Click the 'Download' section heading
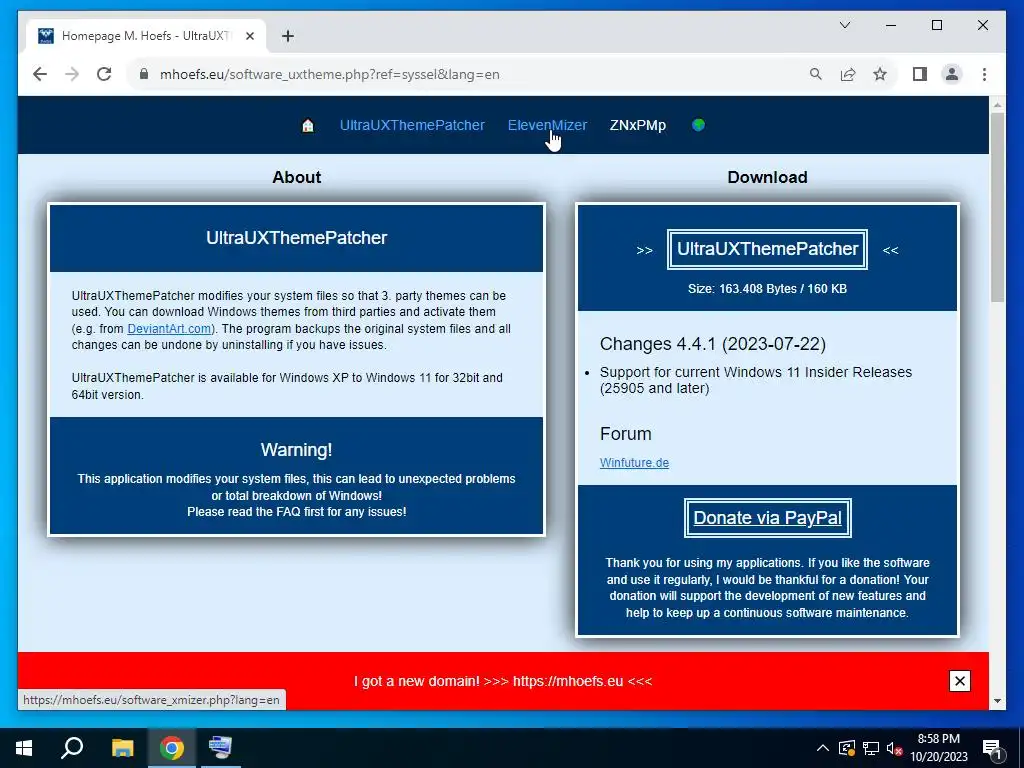This screenshot has height=768, width=1024. click(x=767, y=177)
